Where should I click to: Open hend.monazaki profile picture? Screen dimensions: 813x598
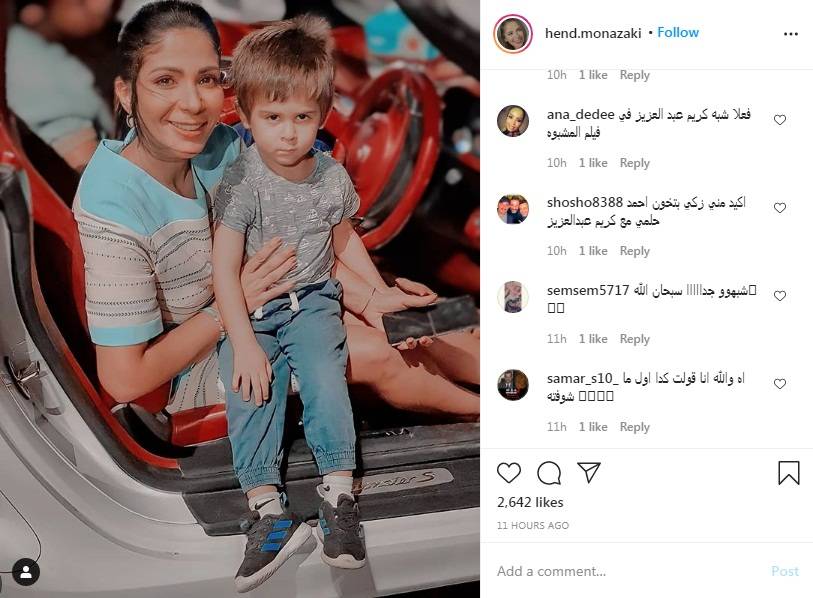[x=513, y=34]
